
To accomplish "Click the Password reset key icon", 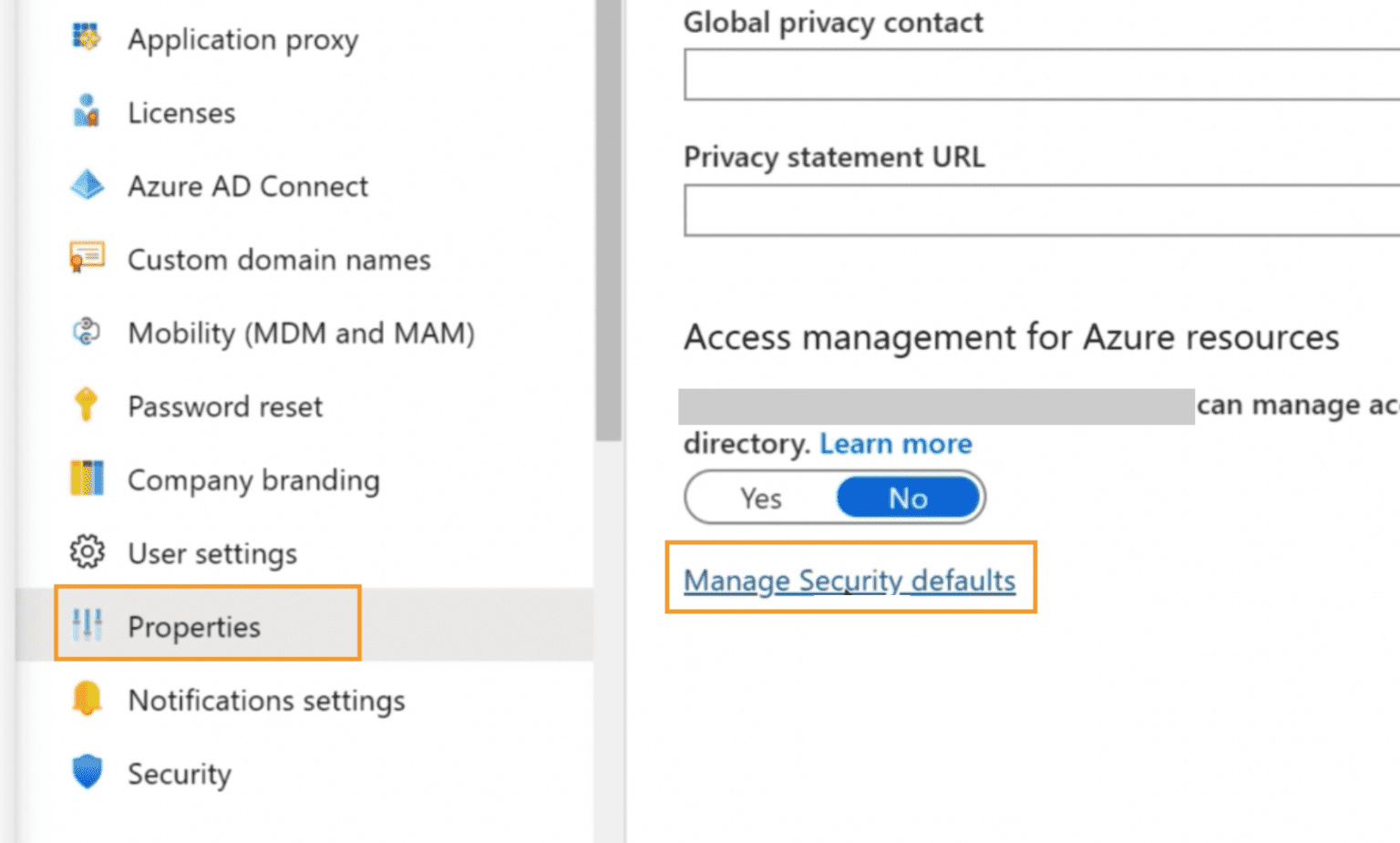I will (87, 406).
